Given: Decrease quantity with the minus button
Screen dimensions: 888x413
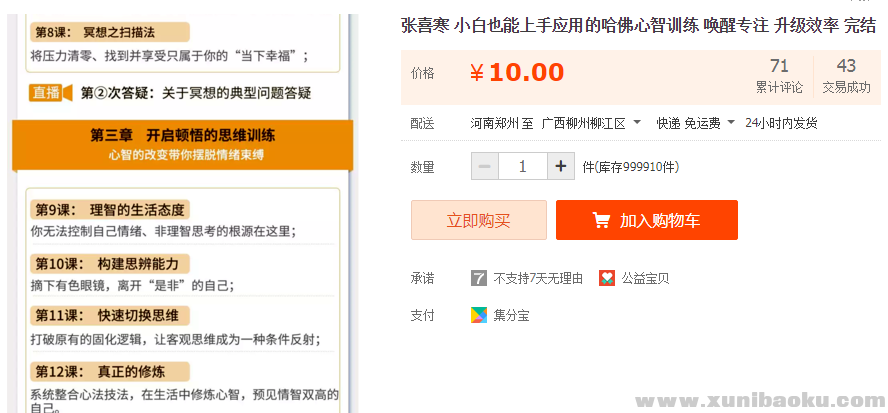Looking at the screenshot, I should click(484, 166).
